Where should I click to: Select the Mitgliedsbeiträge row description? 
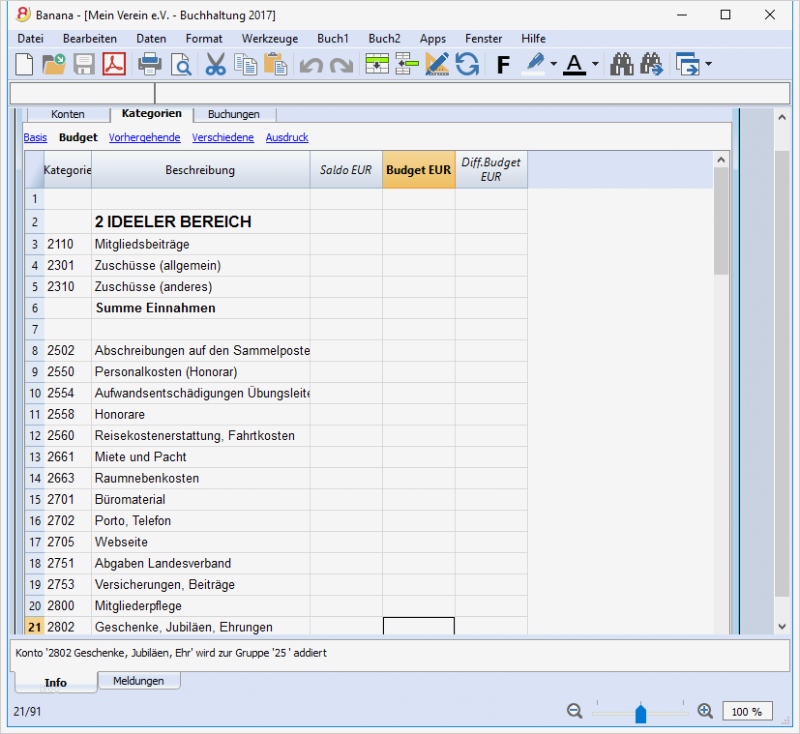[201, 244]
